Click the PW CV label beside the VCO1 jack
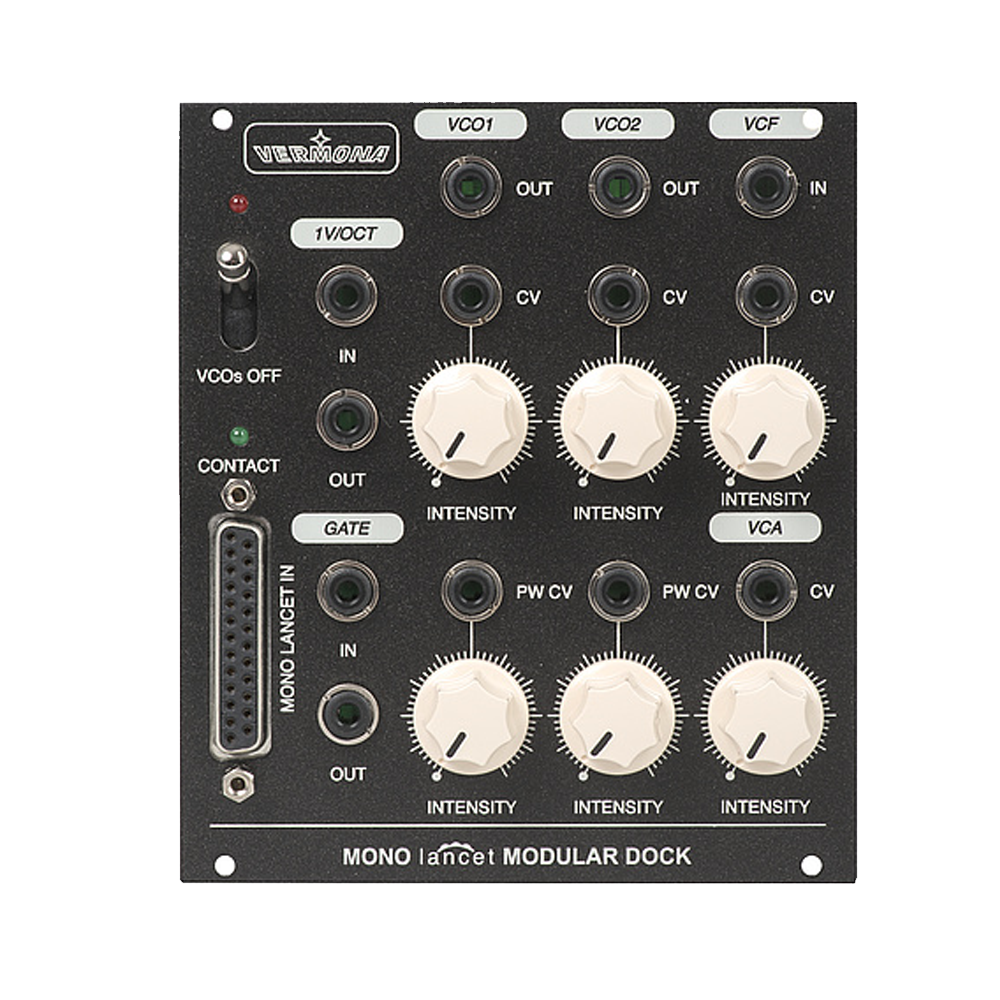 pyautogui.click(x=544, y=592)
